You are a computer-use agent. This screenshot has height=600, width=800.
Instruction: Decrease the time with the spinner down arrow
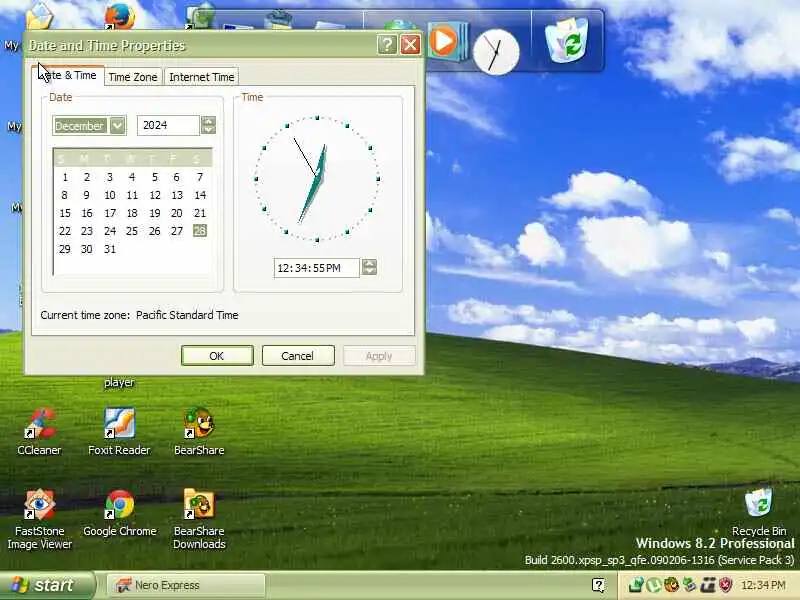pyautogui.click(x=369, y=272)
